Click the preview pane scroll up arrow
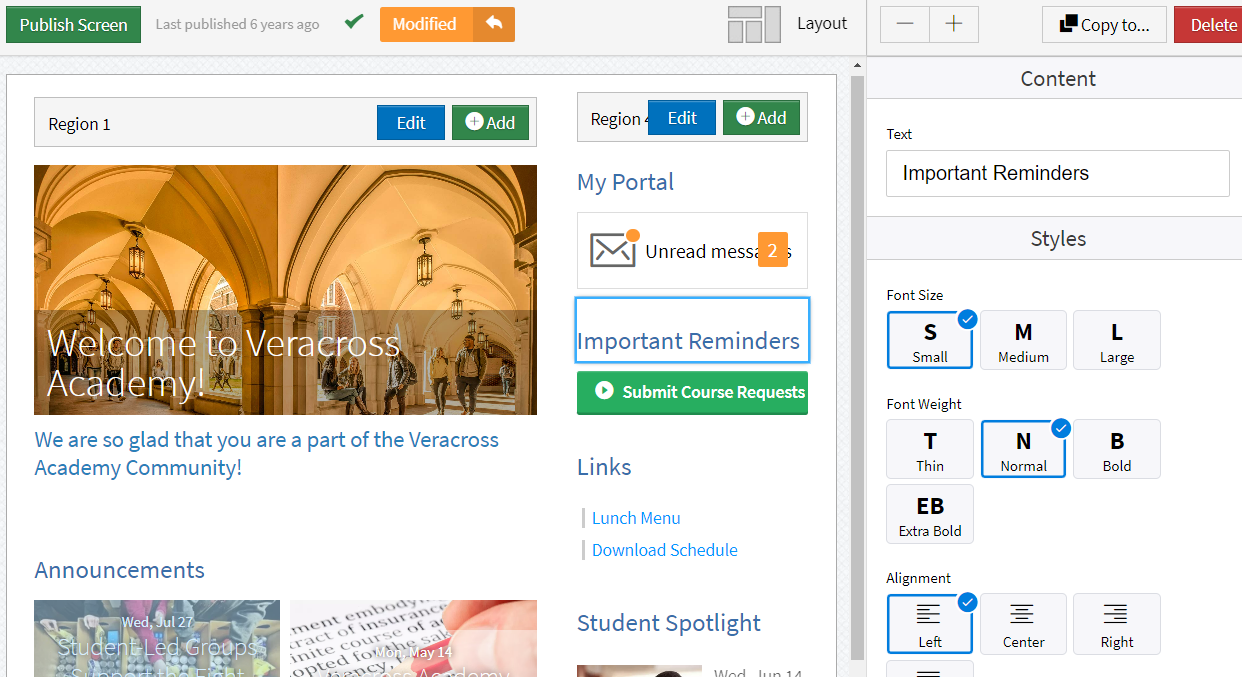The height and width of the screenshot is (677, 1242). coord(857,66)
